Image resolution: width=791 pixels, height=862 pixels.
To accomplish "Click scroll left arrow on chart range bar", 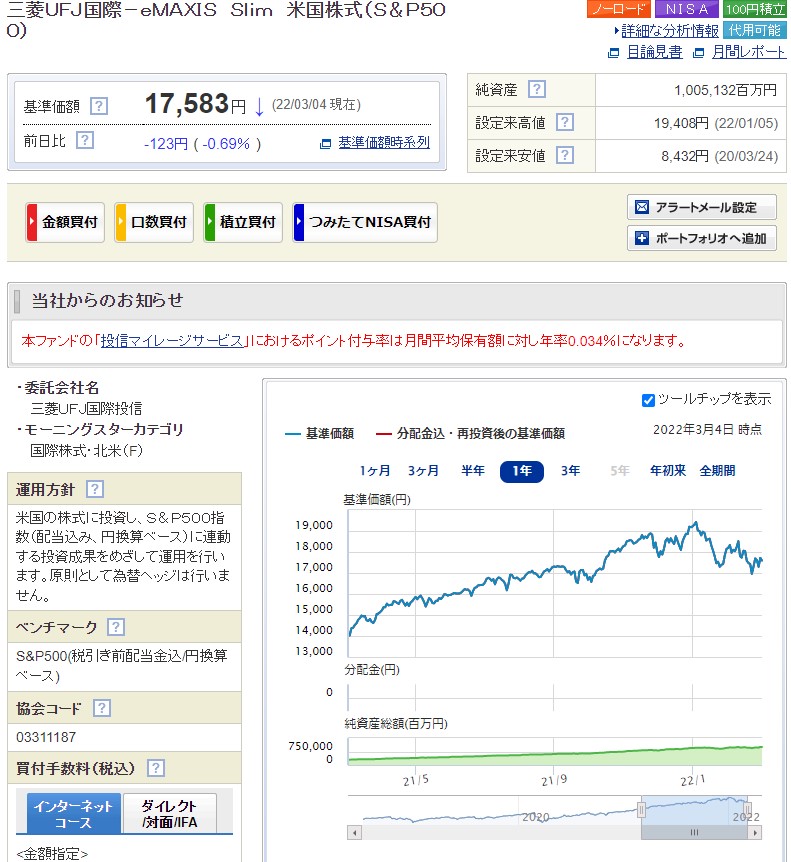I will 354,832.
